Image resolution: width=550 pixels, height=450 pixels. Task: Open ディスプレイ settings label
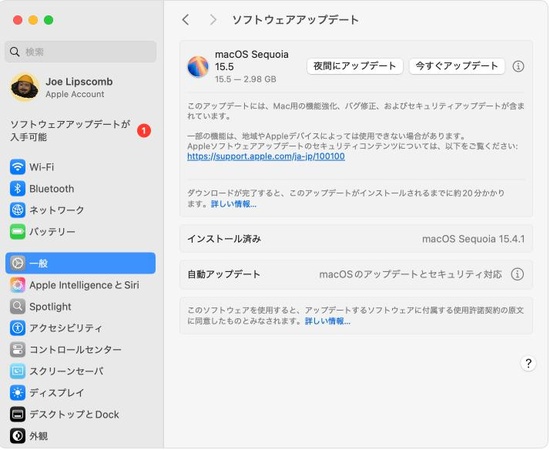coord(56,393)
